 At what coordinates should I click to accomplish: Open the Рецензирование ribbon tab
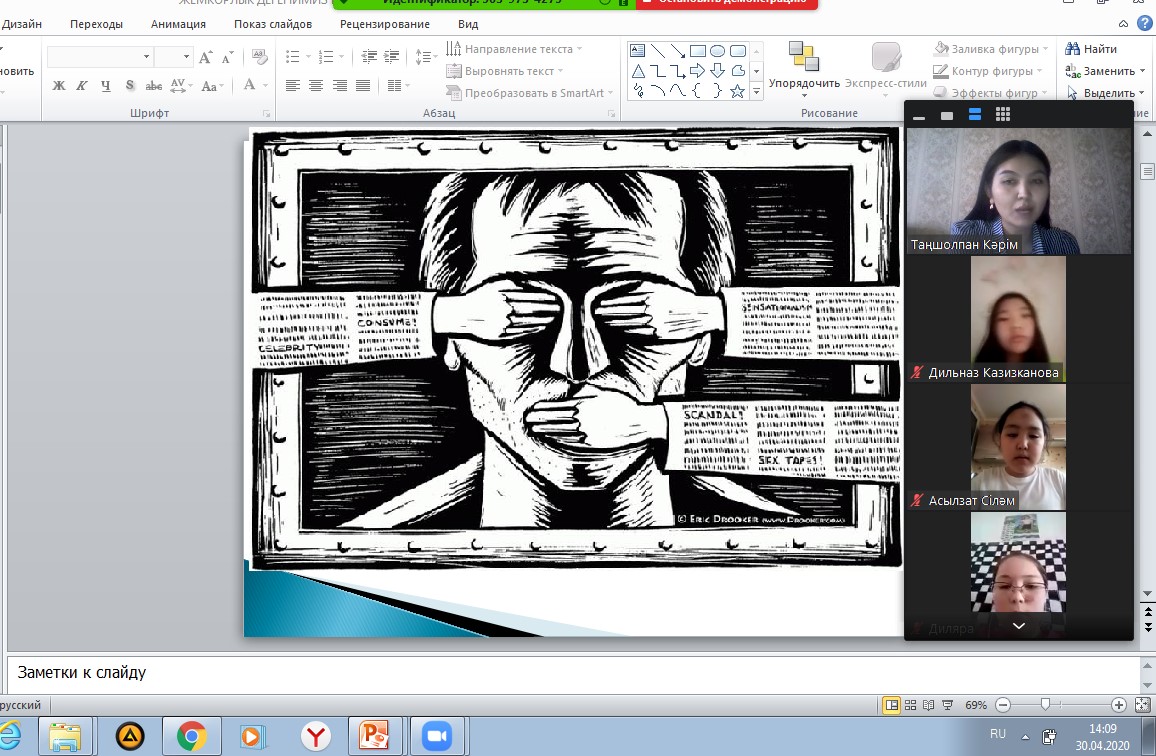(x=385, y=24)
